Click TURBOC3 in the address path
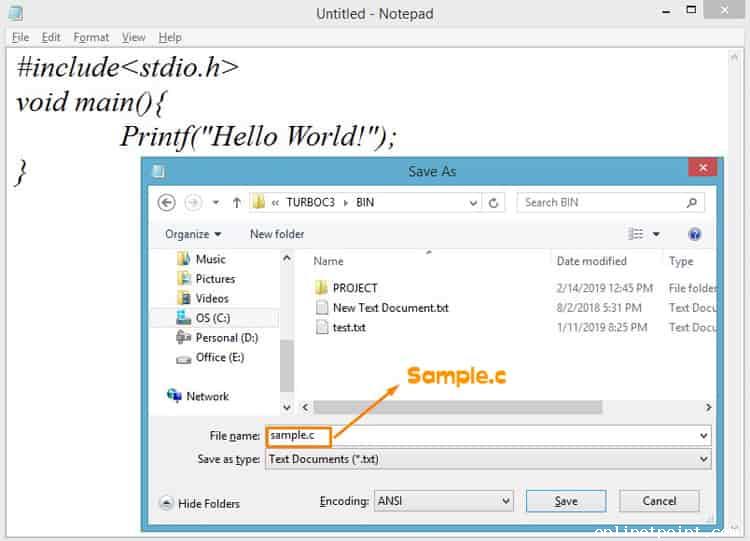Image resolution: width=750 pixels, height=541 pixels. click(310, 202)
